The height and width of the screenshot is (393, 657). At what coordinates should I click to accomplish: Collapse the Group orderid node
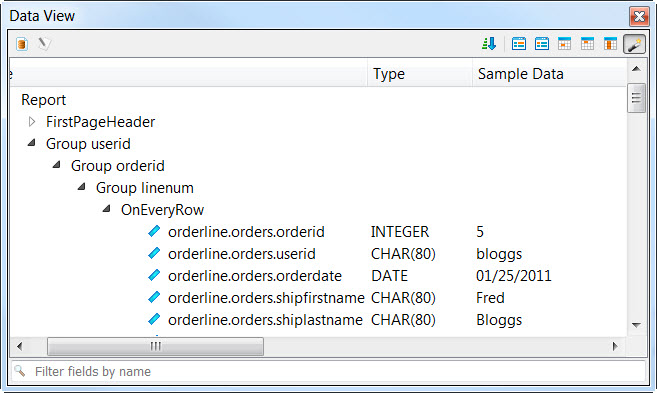coord(57,165)
